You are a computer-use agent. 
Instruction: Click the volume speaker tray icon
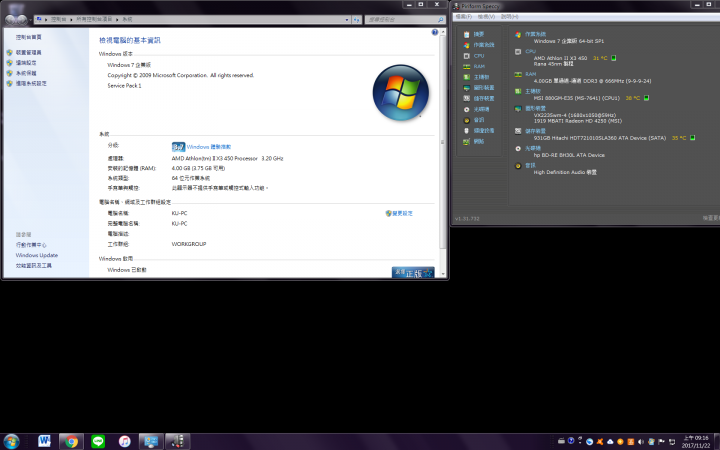641,442
